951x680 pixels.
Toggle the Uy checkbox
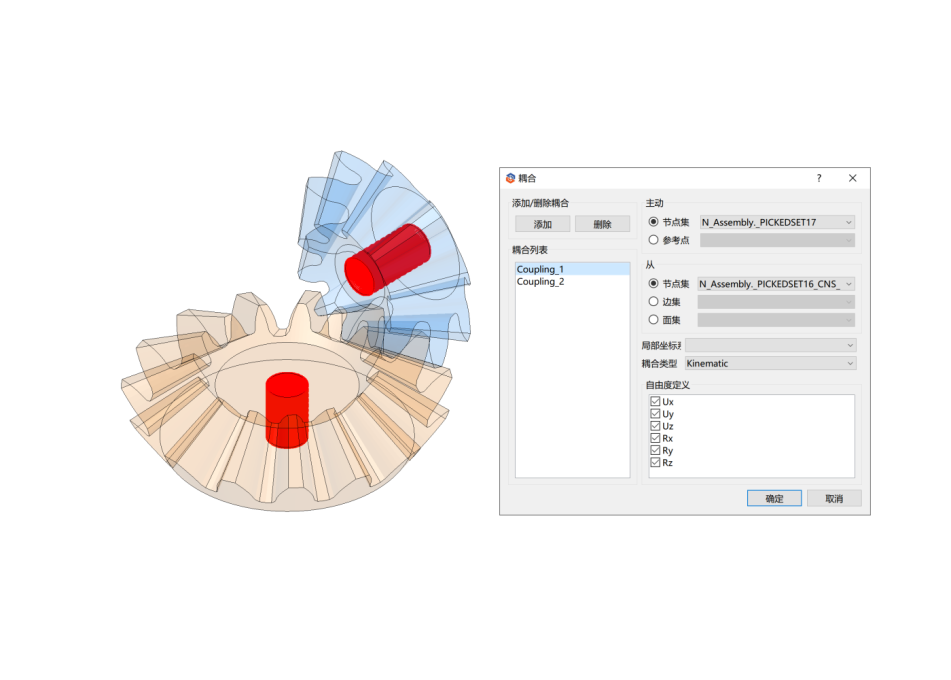point(655,414)
